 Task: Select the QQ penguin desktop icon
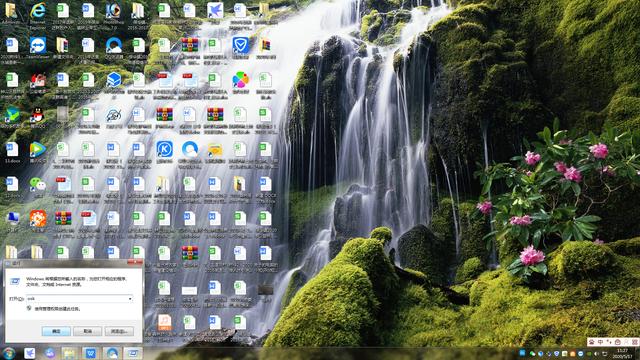(38, 116)
